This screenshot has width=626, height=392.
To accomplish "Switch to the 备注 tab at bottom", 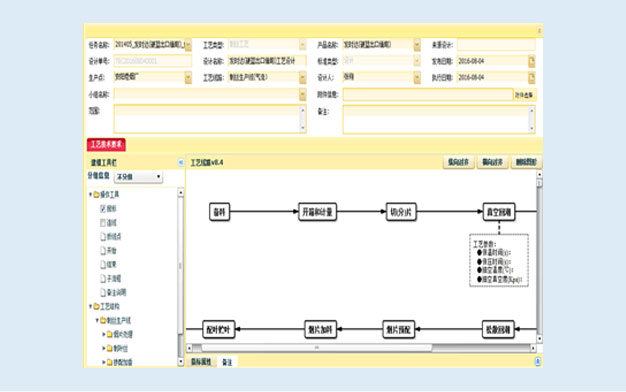I will (227, 362).
